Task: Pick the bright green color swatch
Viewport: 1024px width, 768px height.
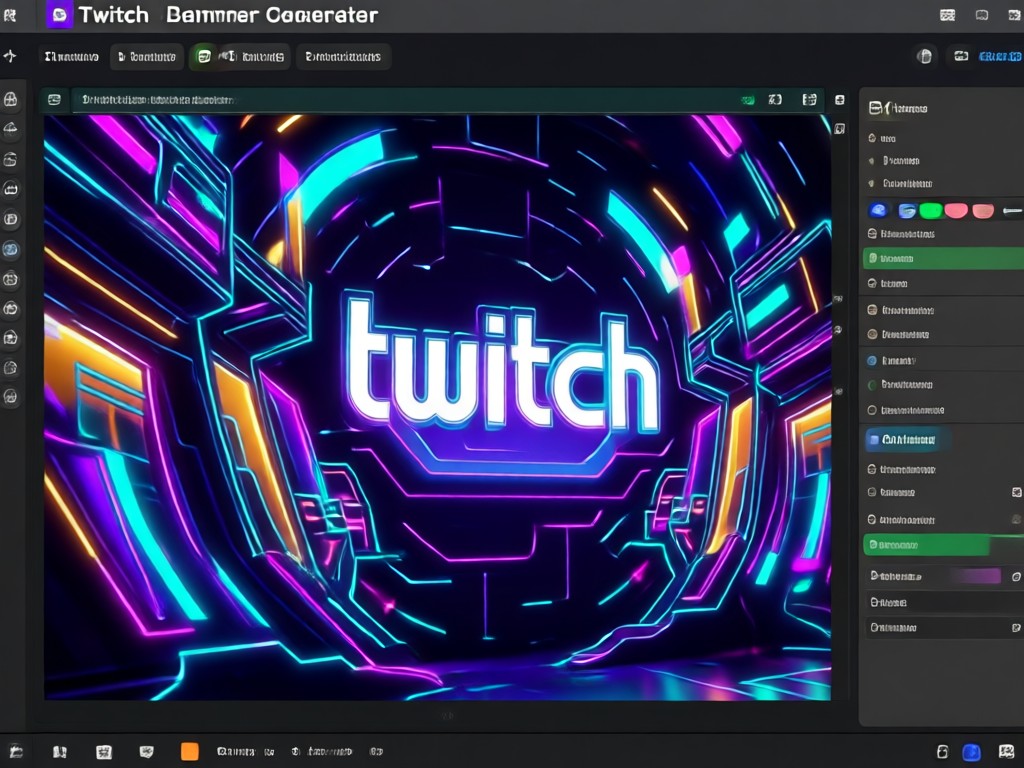Action: tap(931, 210)
